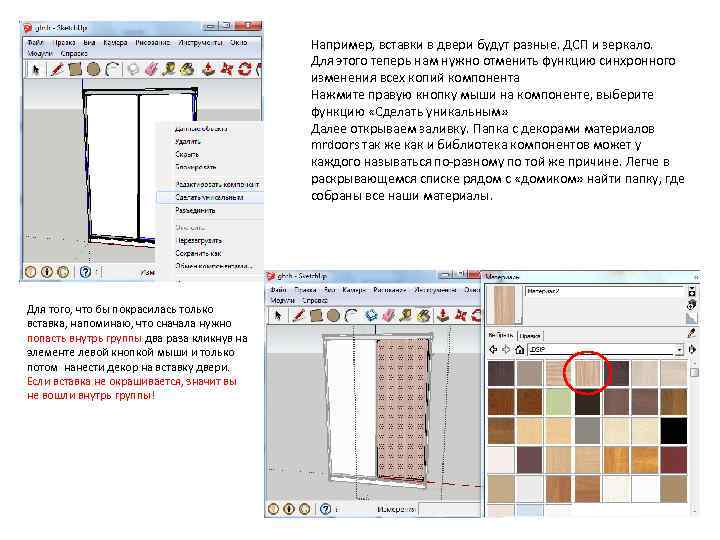Click info status icon in patterned-door SketchUp window
720x540 pixels.
click(289, 509)
